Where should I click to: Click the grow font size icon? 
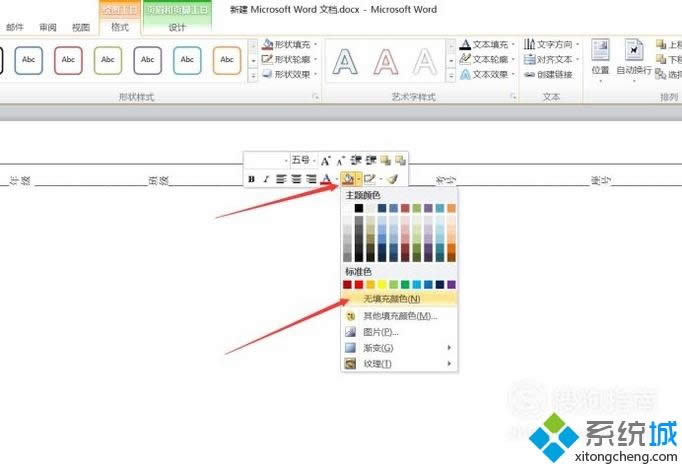point(326,160)
